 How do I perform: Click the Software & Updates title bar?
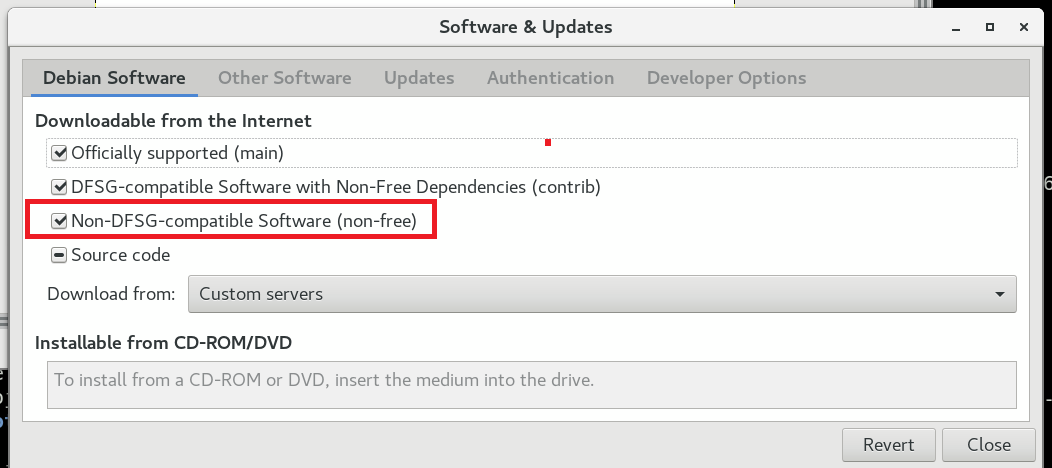pos(525,27)
